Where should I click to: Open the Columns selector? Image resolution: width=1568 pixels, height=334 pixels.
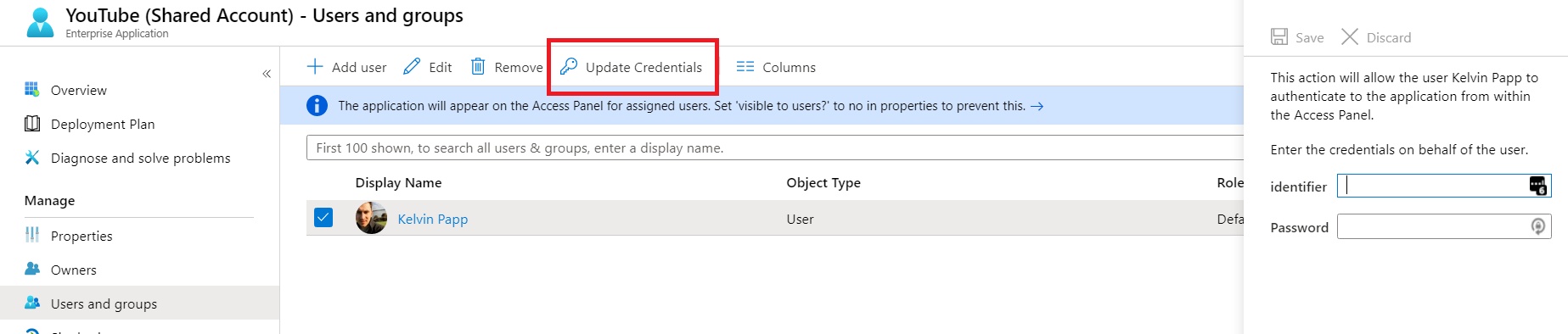(x=776, y=67)
